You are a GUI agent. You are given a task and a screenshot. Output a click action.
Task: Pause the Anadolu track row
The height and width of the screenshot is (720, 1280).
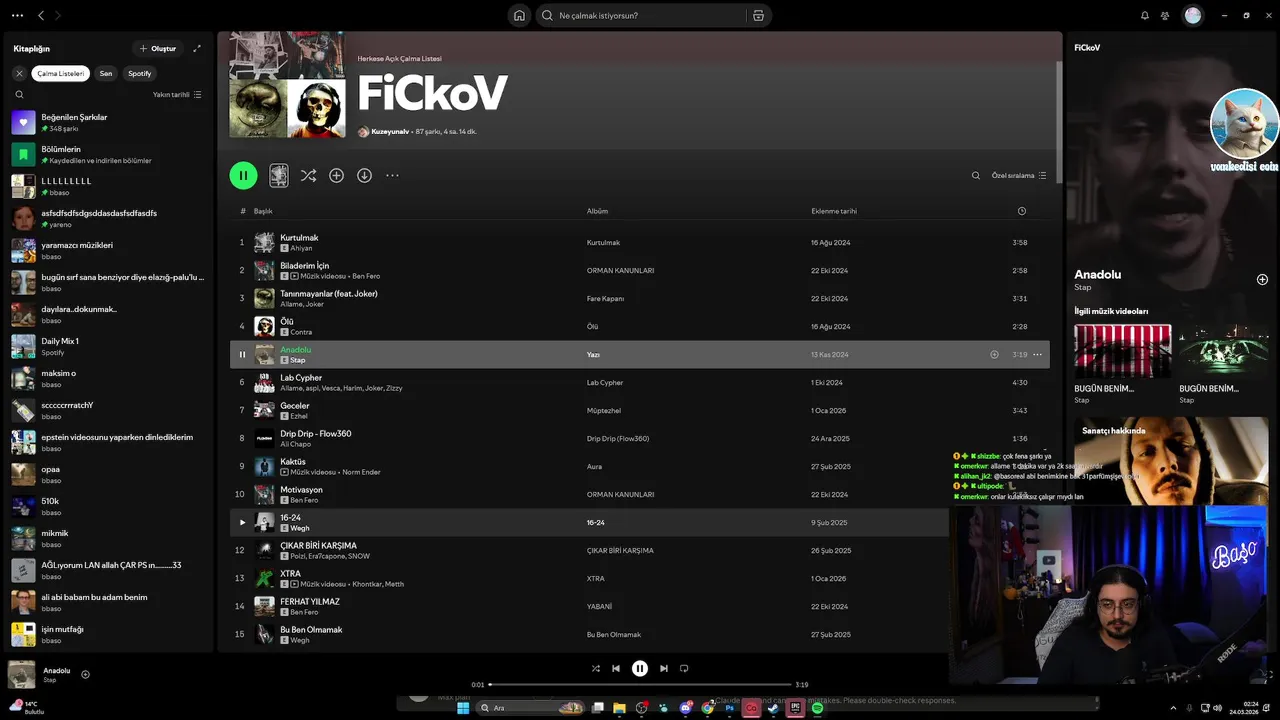242,354
